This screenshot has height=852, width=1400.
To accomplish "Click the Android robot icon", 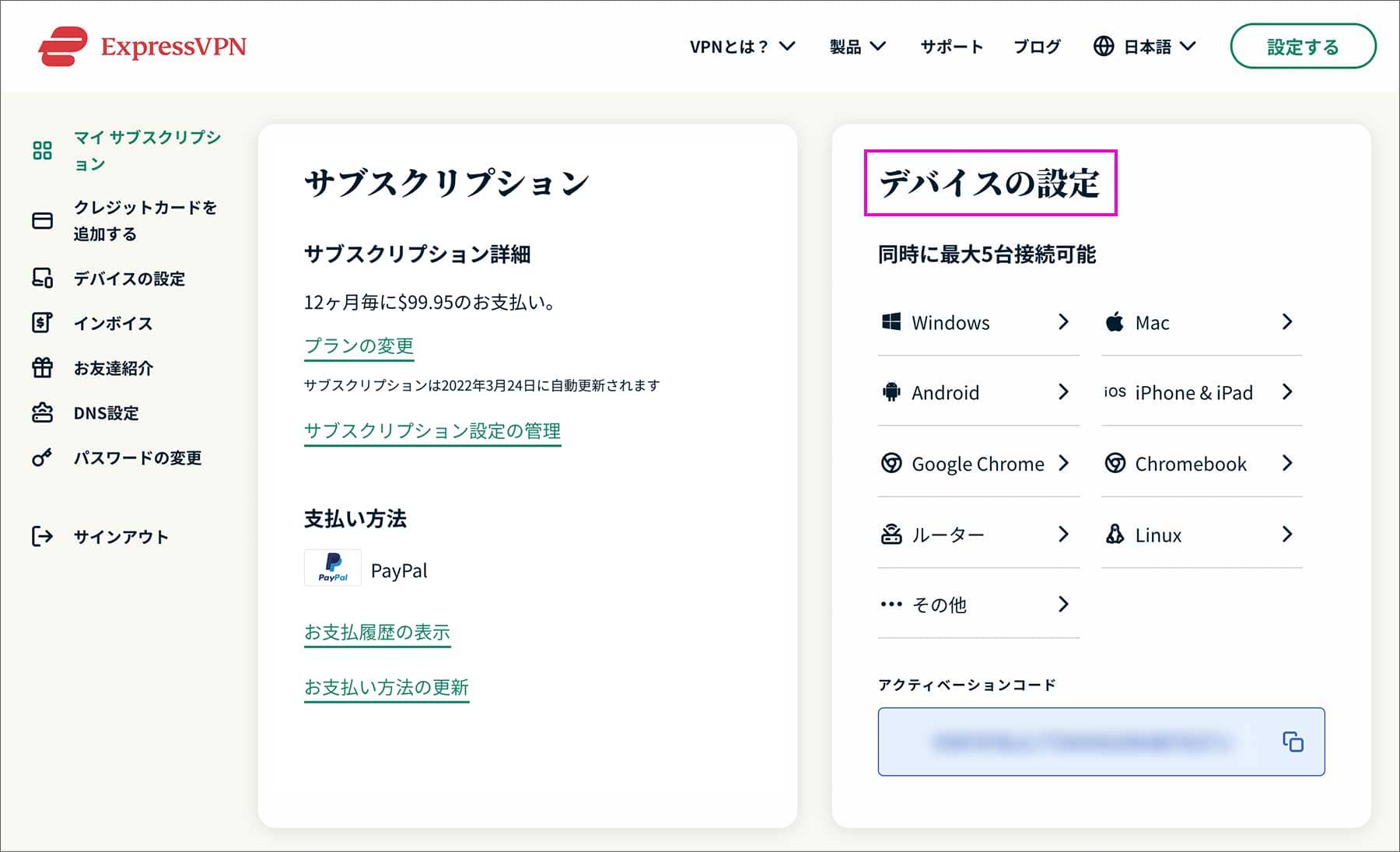I will [891, 391].
